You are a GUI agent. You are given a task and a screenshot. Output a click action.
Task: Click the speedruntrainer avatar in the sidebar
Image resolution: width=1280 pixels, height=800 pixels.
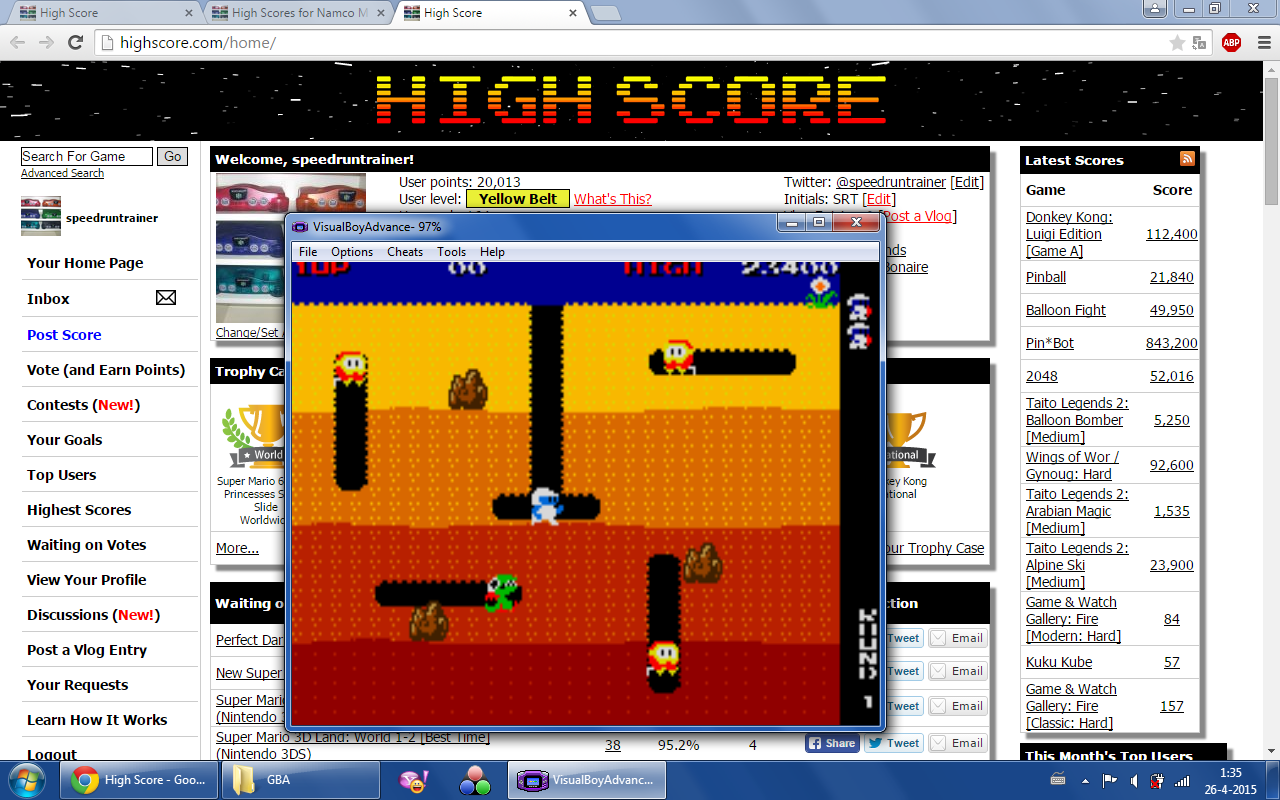click(41, 216)
